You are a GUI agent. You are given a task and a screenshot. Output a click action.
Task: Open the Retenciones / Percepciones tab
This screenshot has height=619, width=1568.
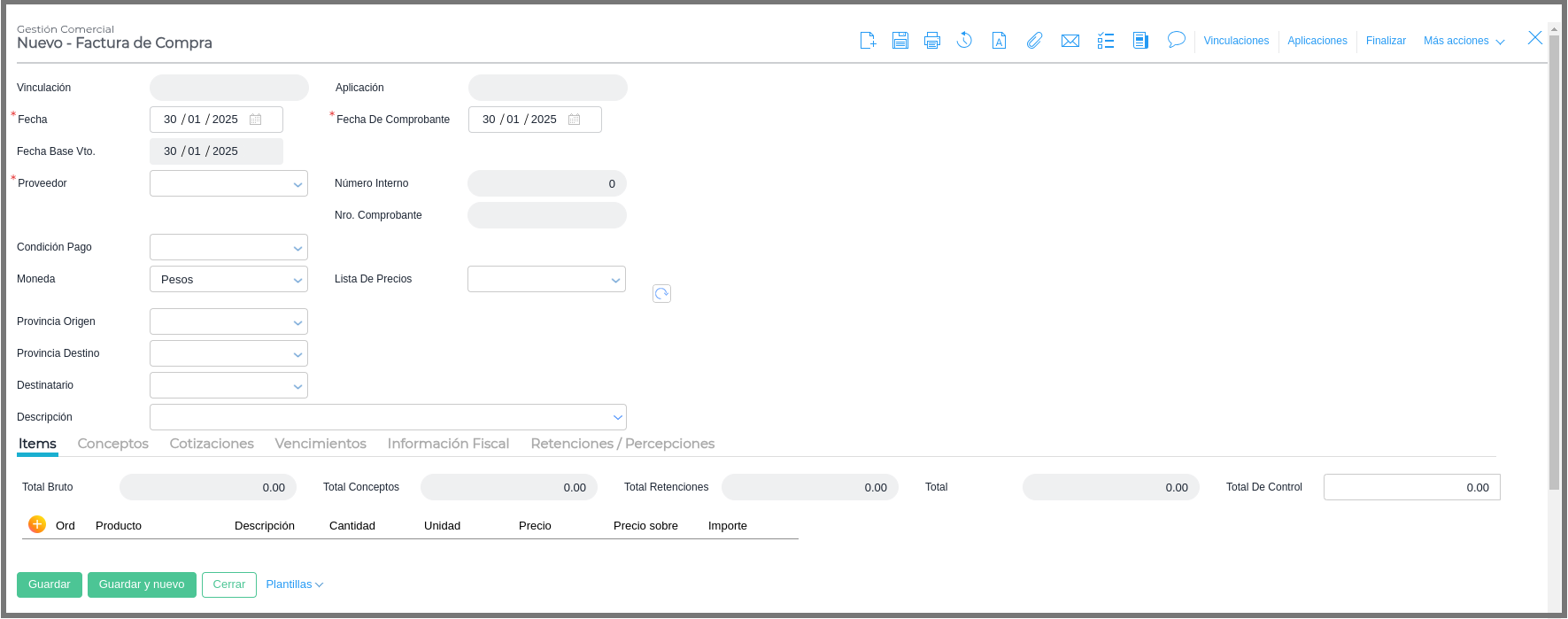(x=622, y=444)
